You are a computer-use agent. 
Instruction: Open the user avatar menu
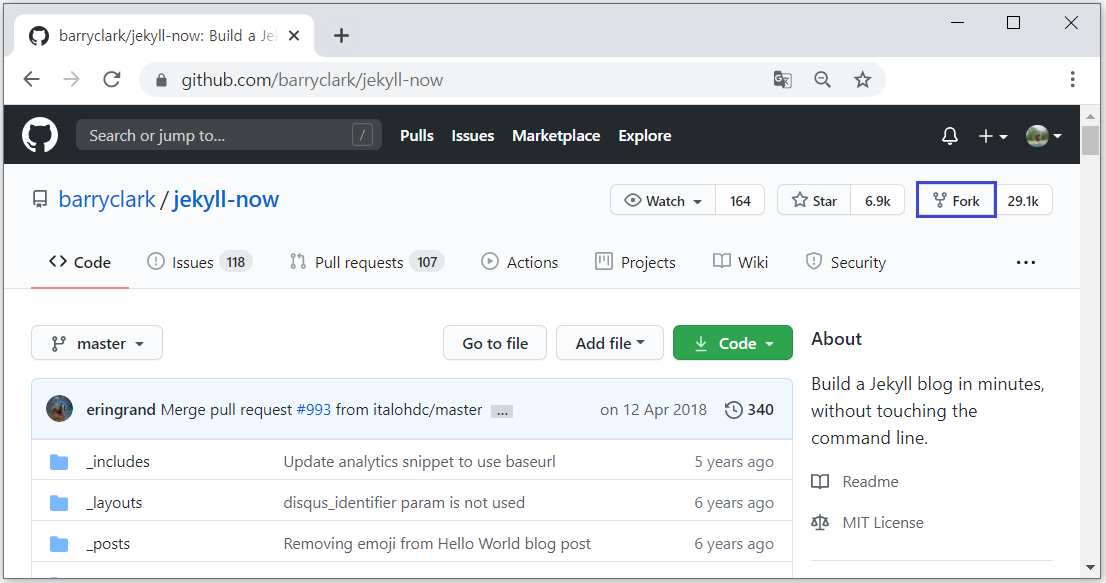[x=1044, y=136]
